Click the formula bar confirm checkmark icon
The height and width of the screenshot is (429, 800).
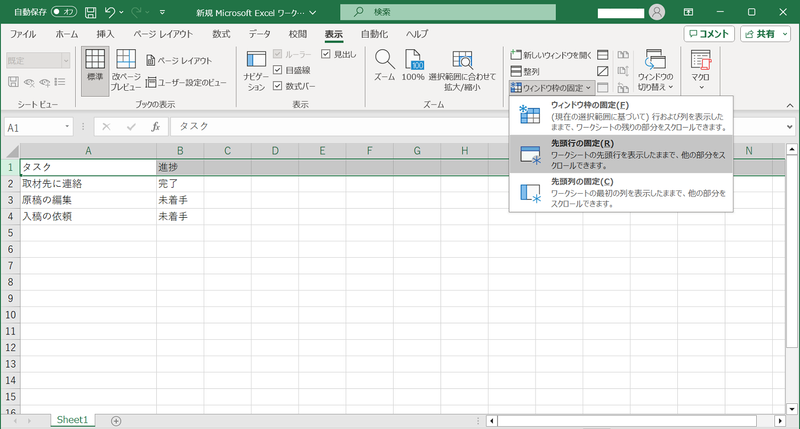(x=131, y=127)
